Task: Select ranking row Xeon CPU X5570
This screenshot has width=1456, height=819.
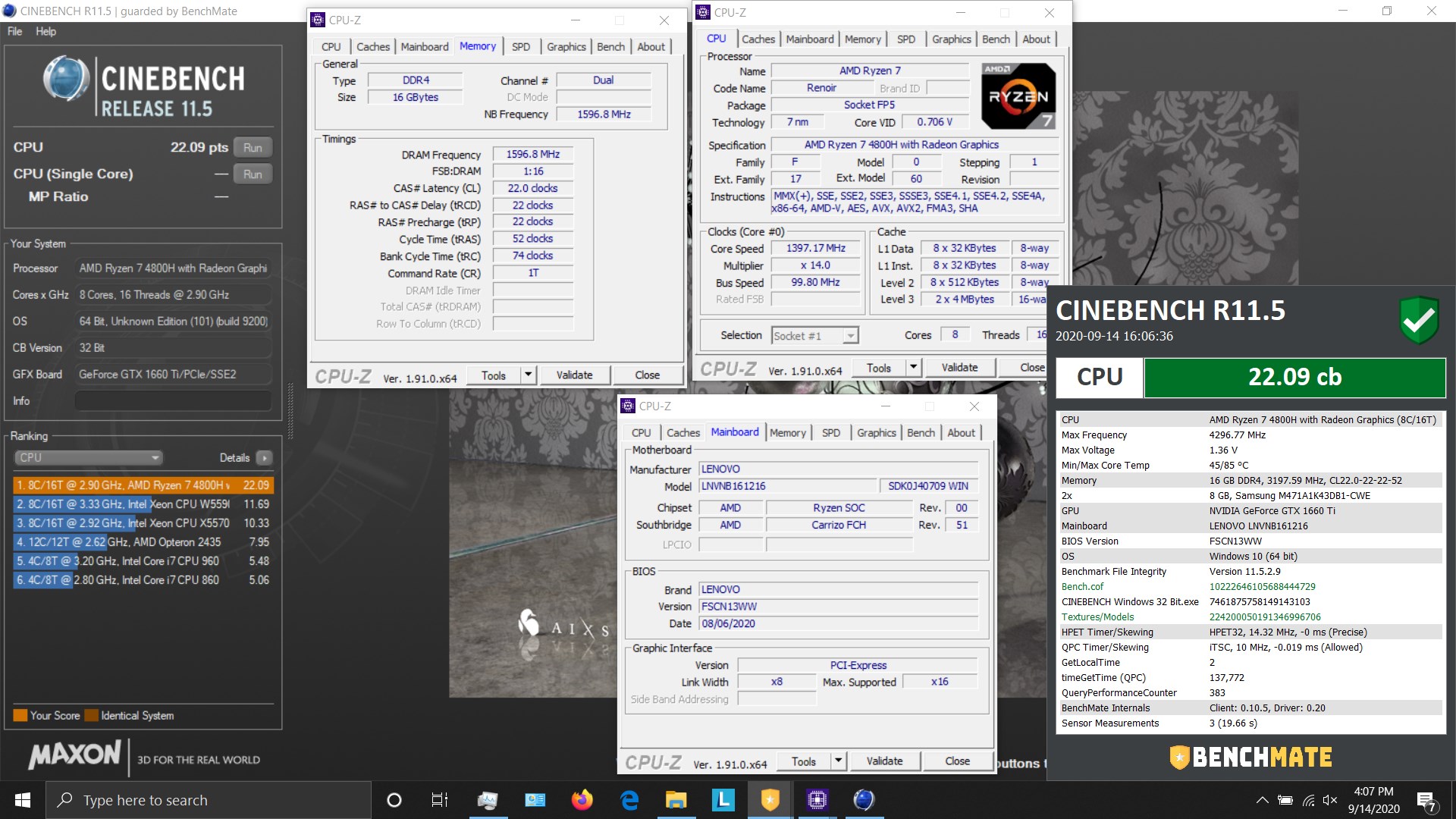Action: tap(143, 523)
